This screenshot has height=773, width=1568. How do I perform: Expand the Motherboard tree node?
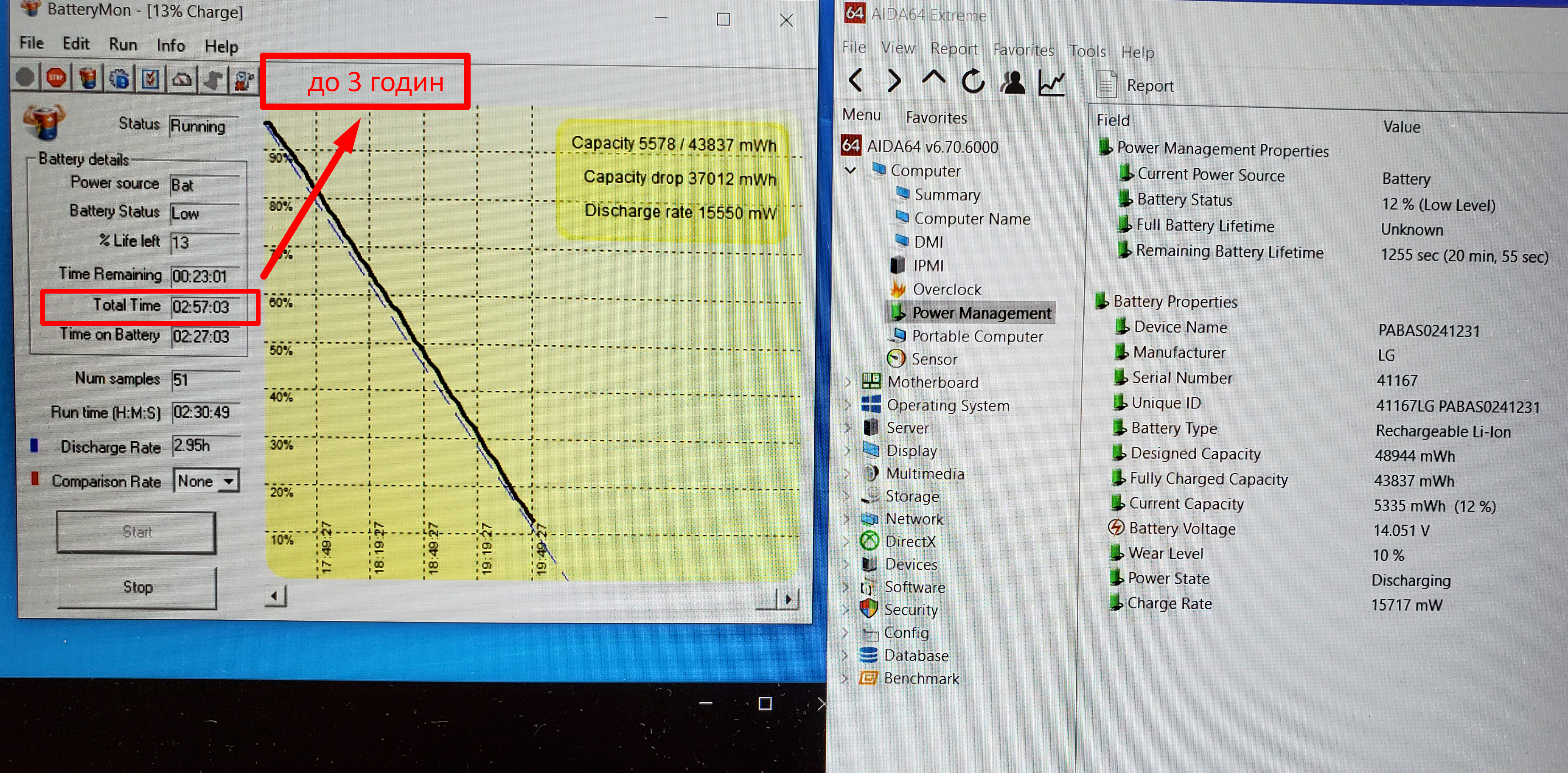[x=848, y=382]
